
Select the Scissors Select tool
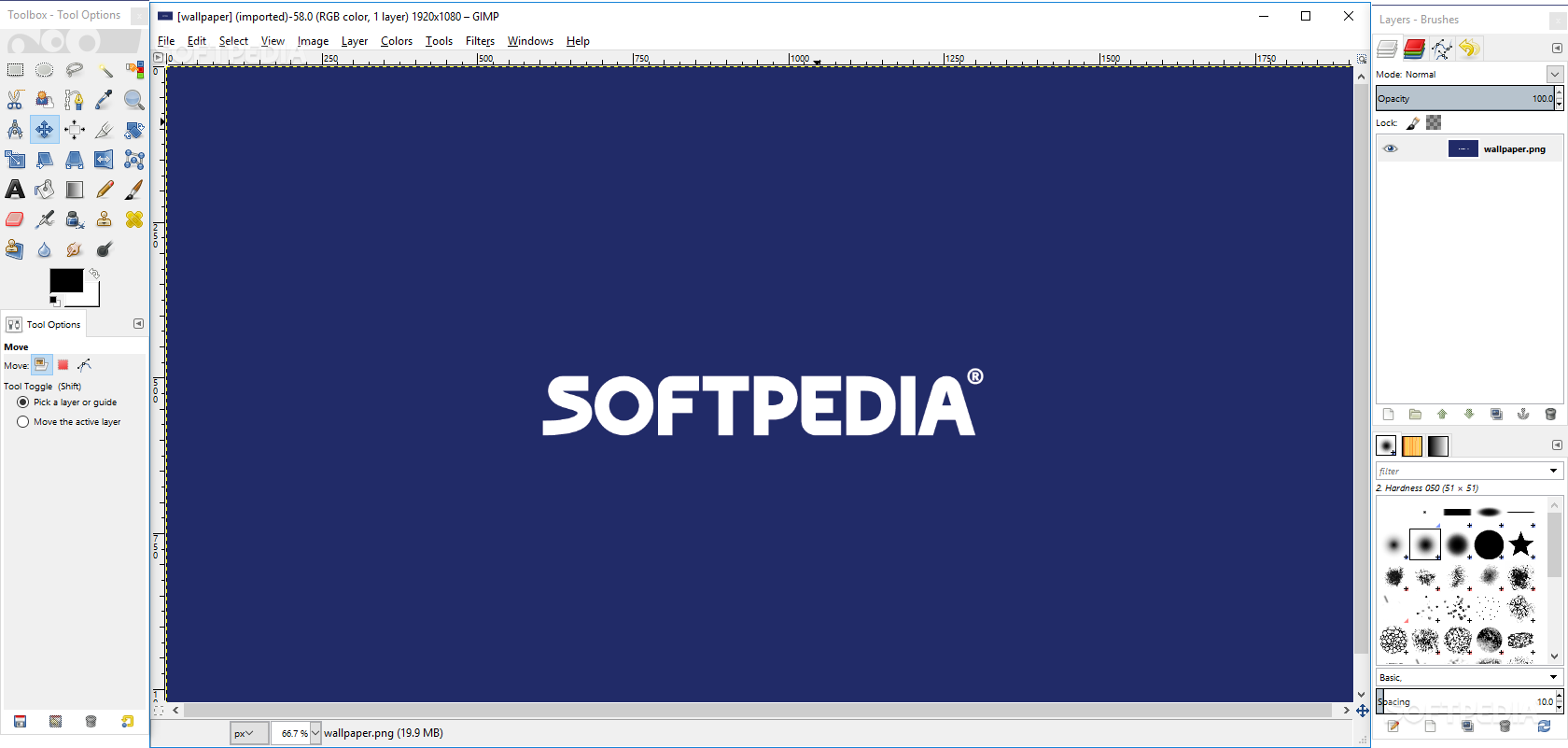click(x=15, y=100)
